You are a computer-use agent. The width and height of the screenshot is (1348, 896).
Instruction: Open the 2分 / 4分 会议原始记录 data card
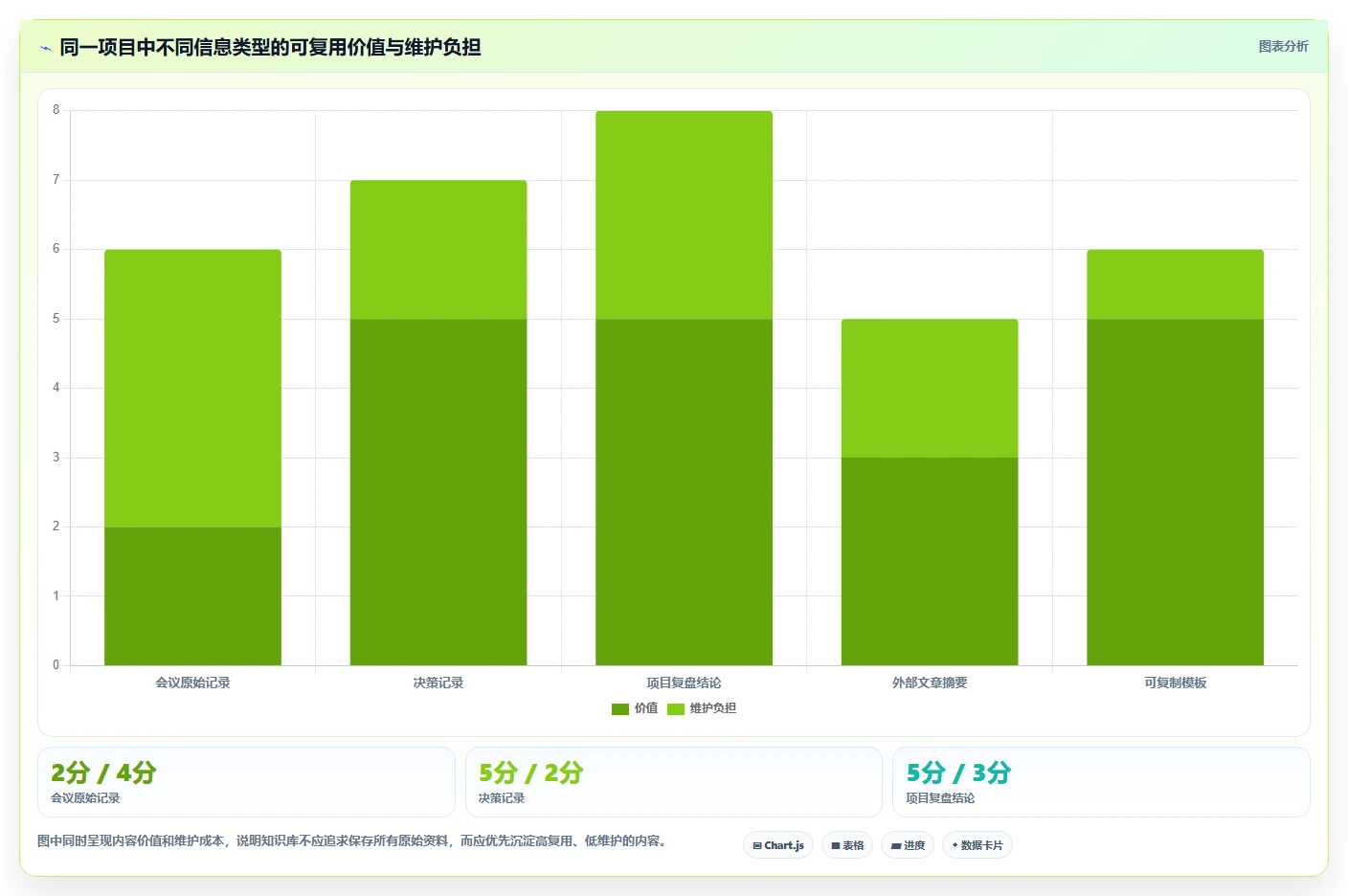click(x=246, y=782)
